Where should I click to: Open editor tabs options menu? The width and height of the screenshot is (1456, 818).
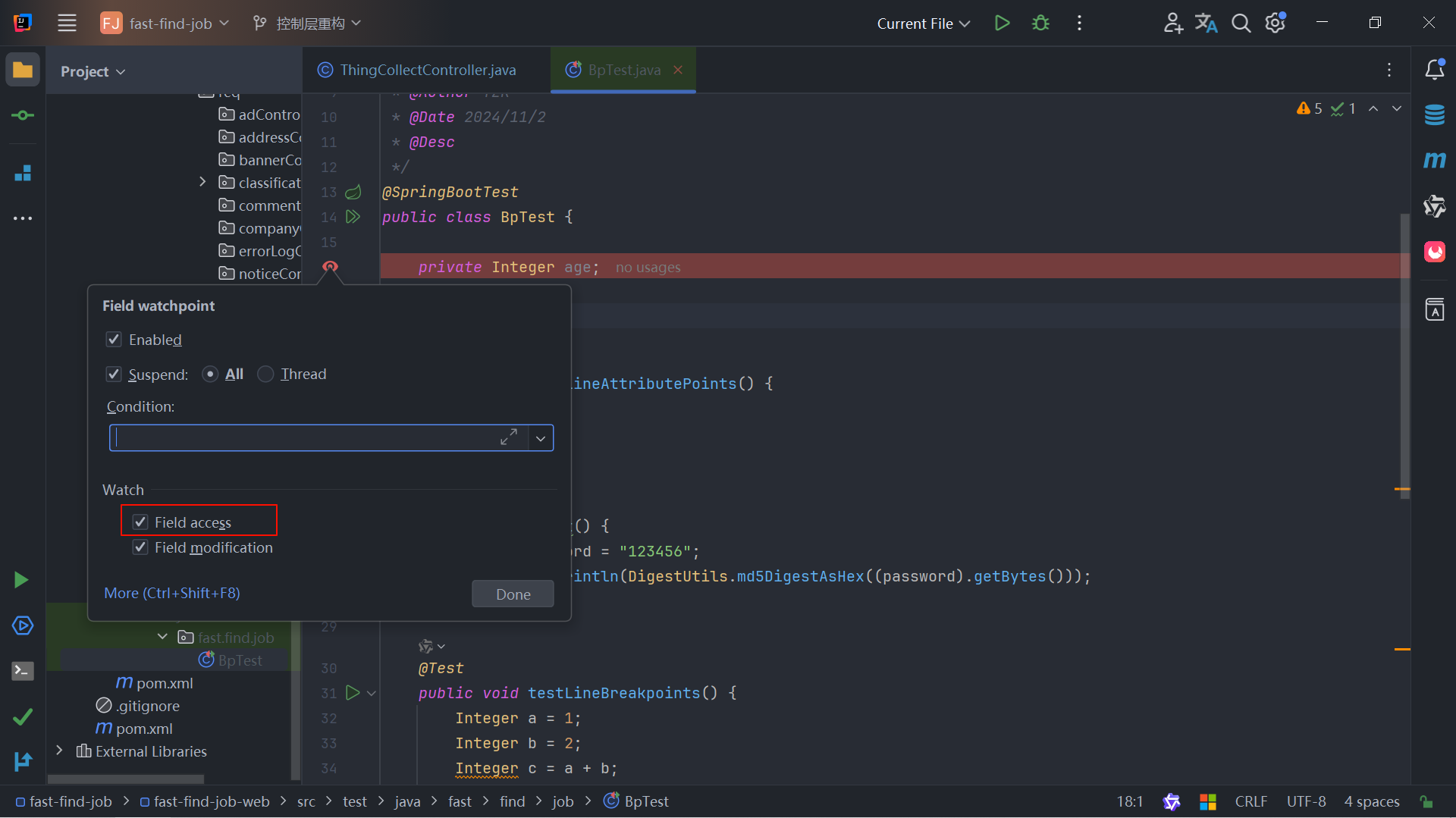(1389, 70)
